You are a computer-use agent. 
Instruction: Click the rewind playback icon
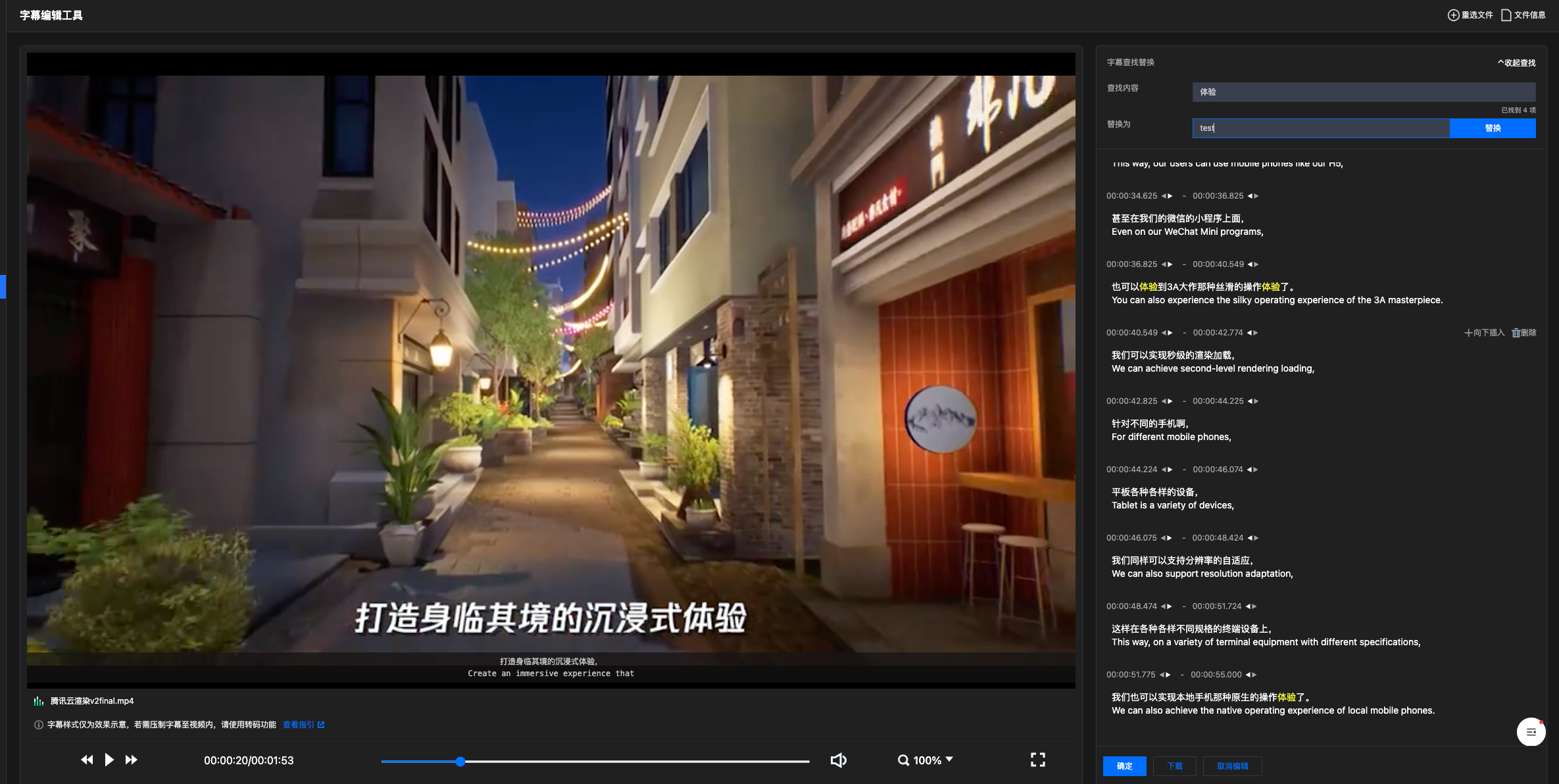coord(87,760)
